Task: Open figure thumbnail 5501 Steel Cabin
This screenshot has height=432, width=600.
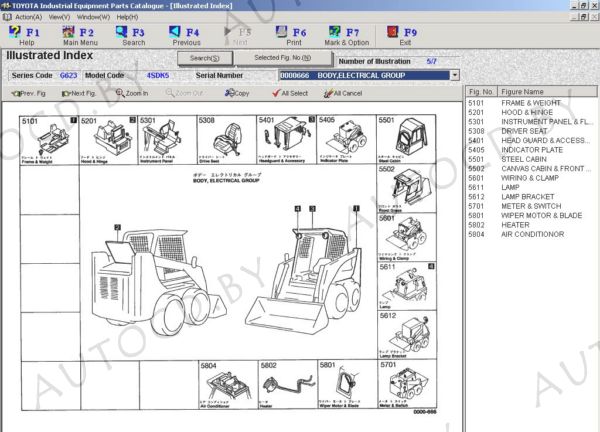Action: click(406, 140)
